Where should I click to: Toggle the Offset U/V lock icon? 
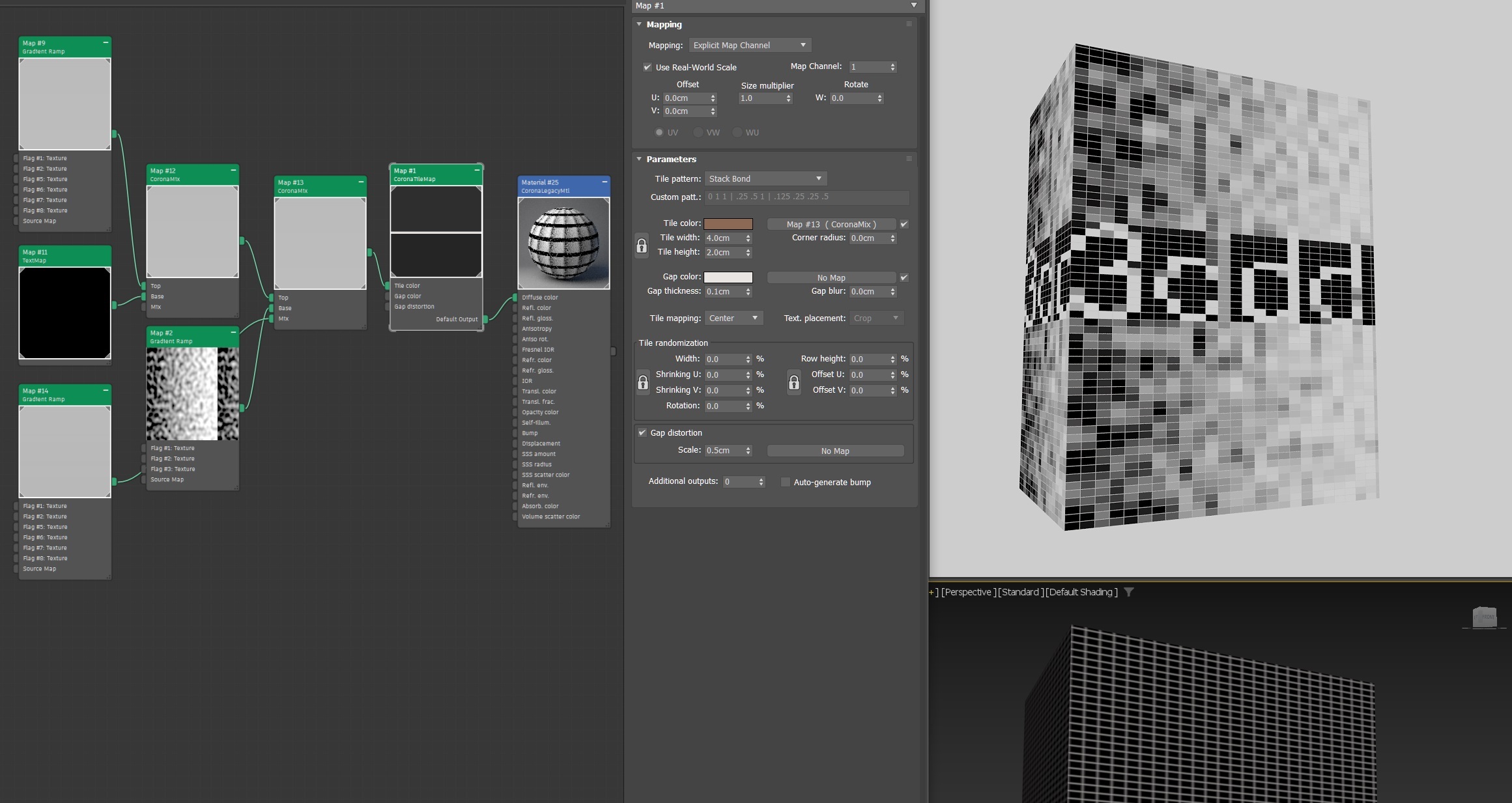point(794,382)
